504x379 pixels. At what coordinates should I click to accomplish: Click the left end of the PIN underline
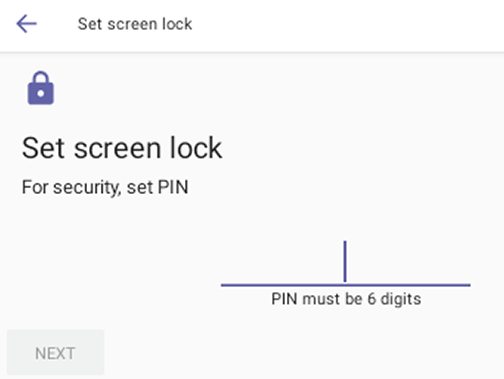[224, 285]
